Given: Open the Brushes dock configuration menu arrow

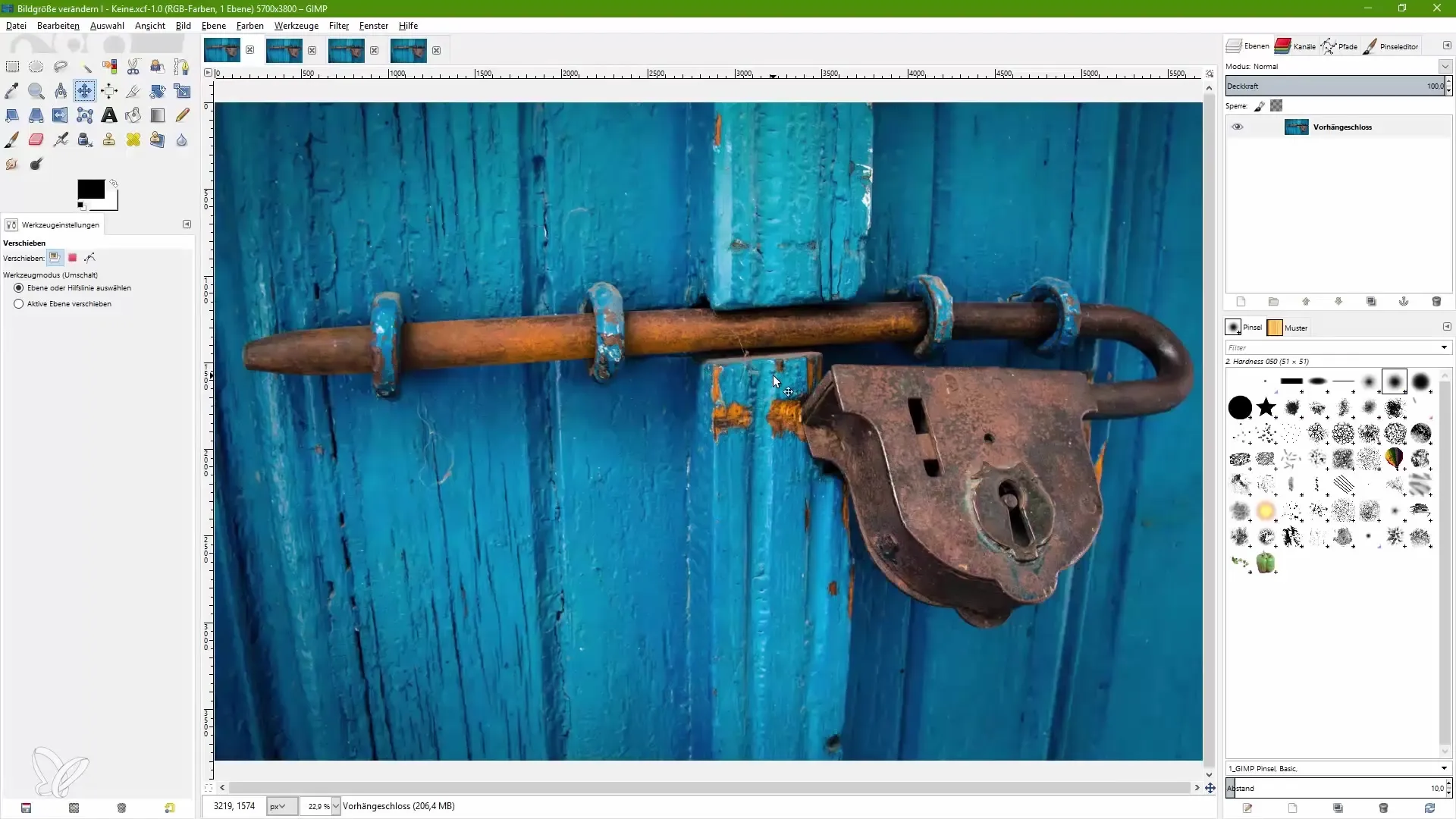Looking at the screenshot, I should click(1447, 327).
